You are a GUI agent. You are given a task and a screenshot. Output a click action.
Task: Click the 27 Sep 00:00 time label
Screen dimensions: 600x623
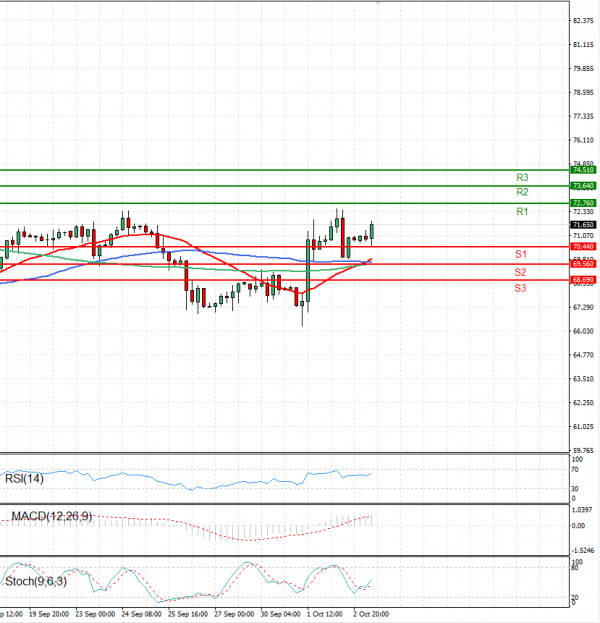coord(234,614)
